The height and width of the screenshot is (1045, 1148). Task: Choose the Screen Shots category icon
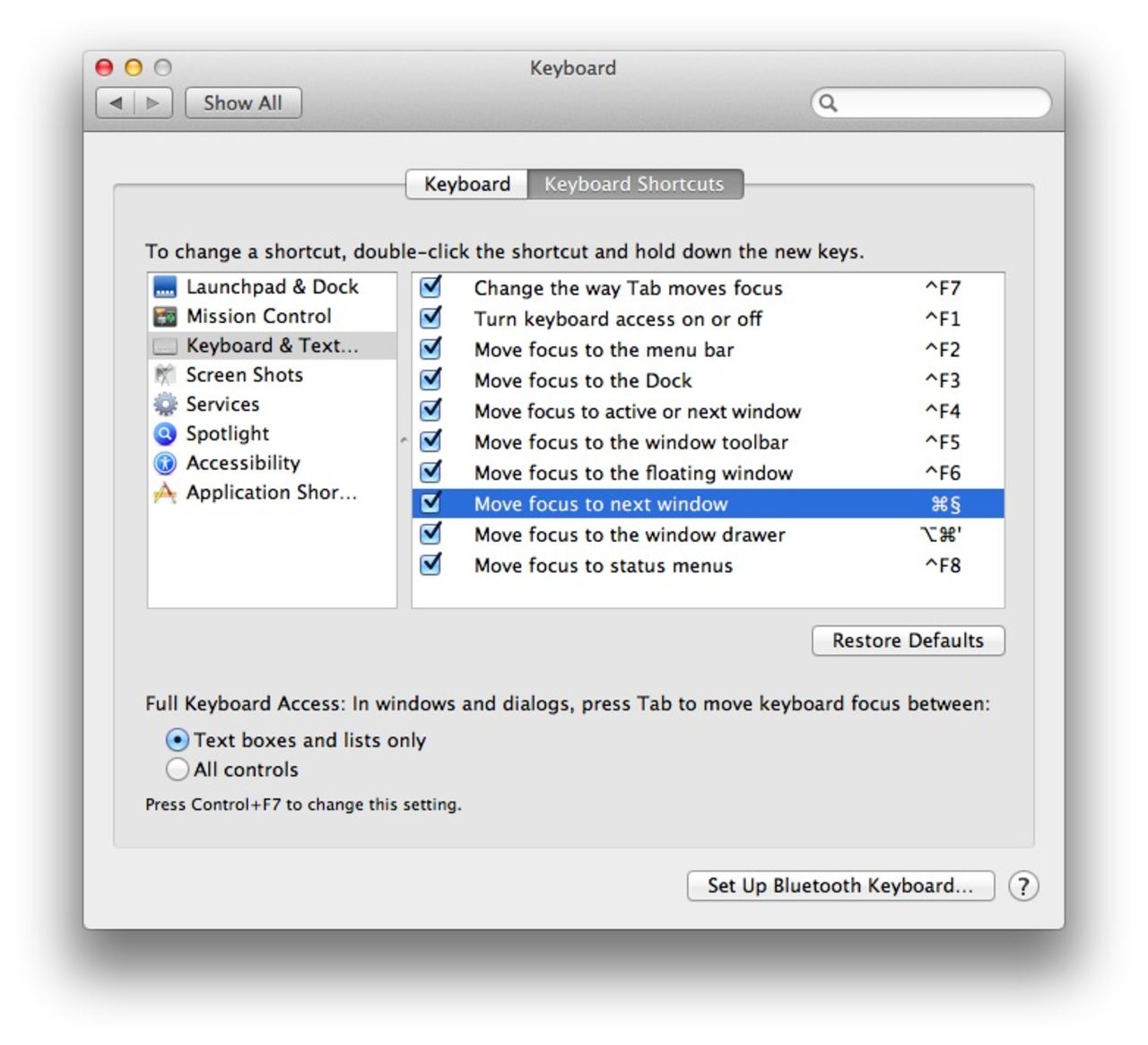coord(165,375)
